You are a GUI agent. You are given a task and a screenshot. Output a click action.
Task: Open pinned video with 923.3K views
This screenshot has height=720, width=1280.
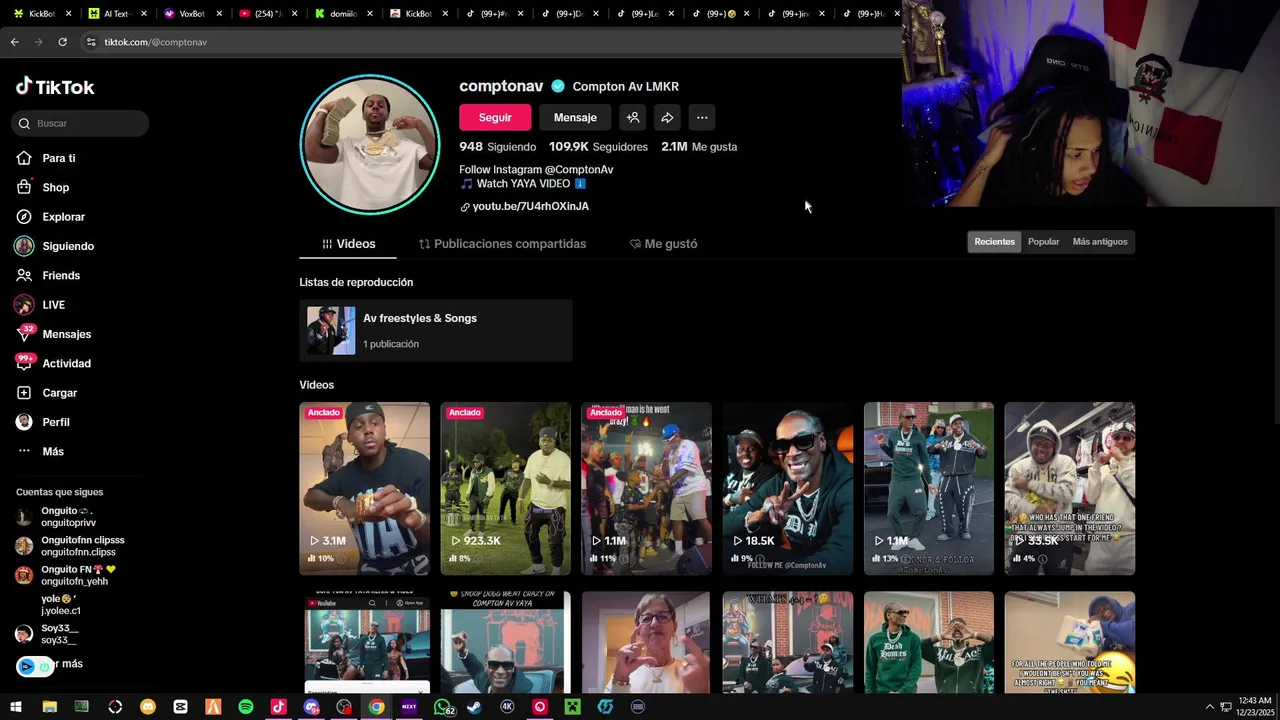505,488
